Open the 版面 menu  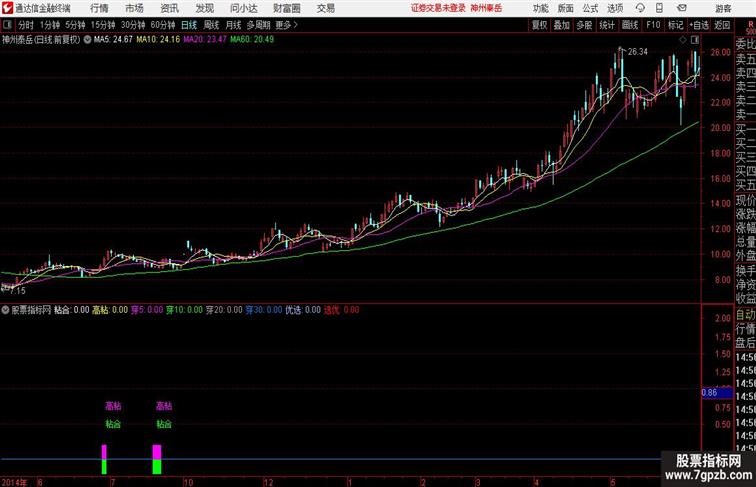pyautogui.click(x=566, y=8)
